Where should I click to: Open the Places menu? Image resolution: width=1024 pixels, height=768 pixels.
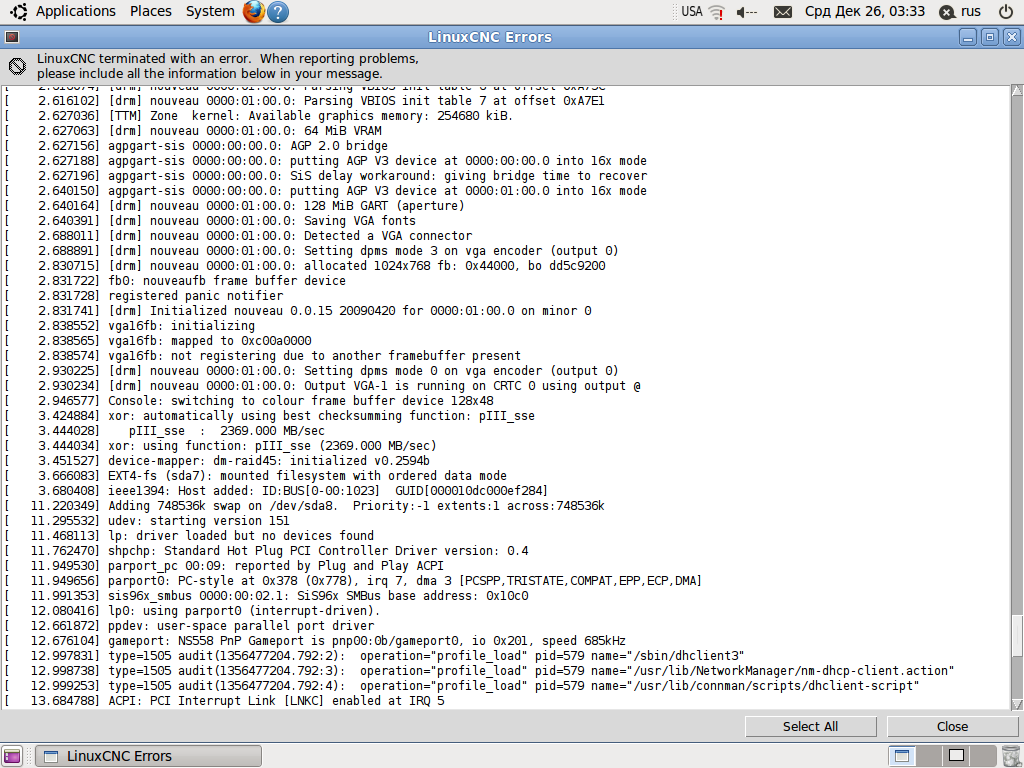[150, 11]
